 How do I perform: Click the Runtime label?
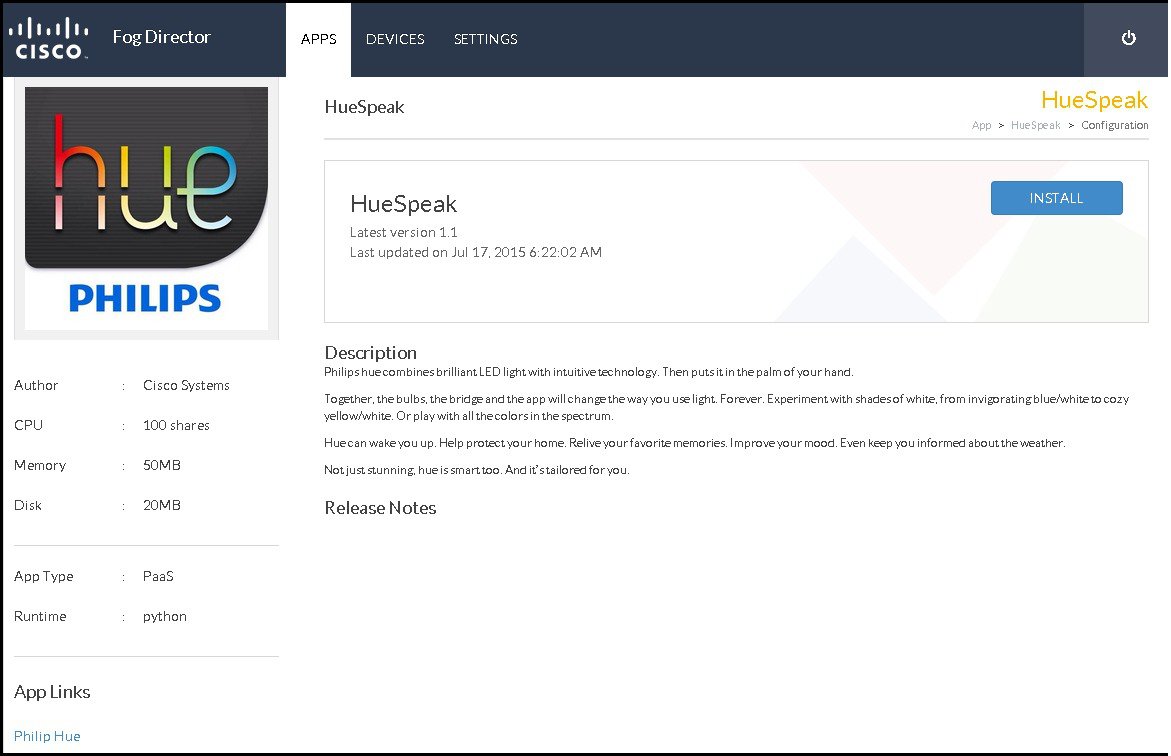tap(40, 617)
